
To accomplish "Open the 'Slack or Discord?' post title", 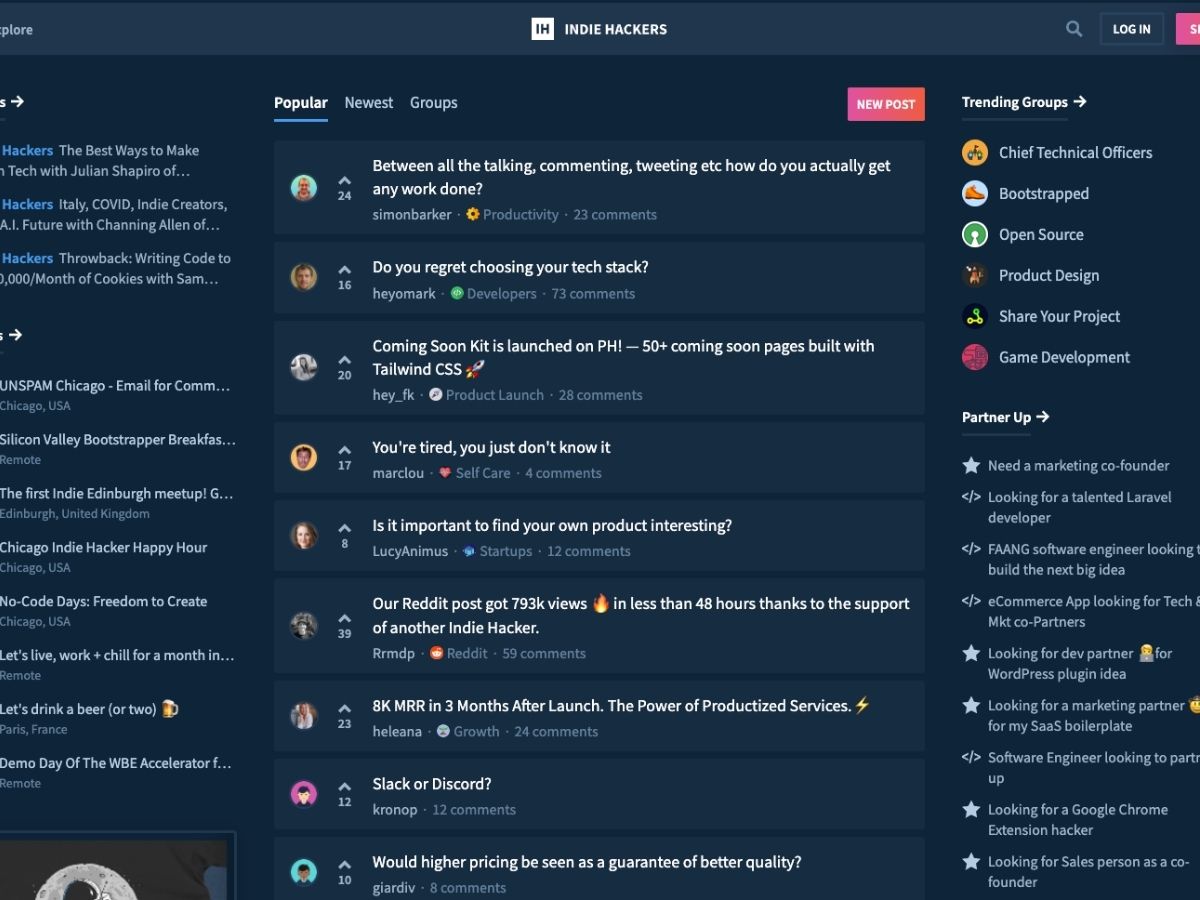I will click(x=432, y=784).
